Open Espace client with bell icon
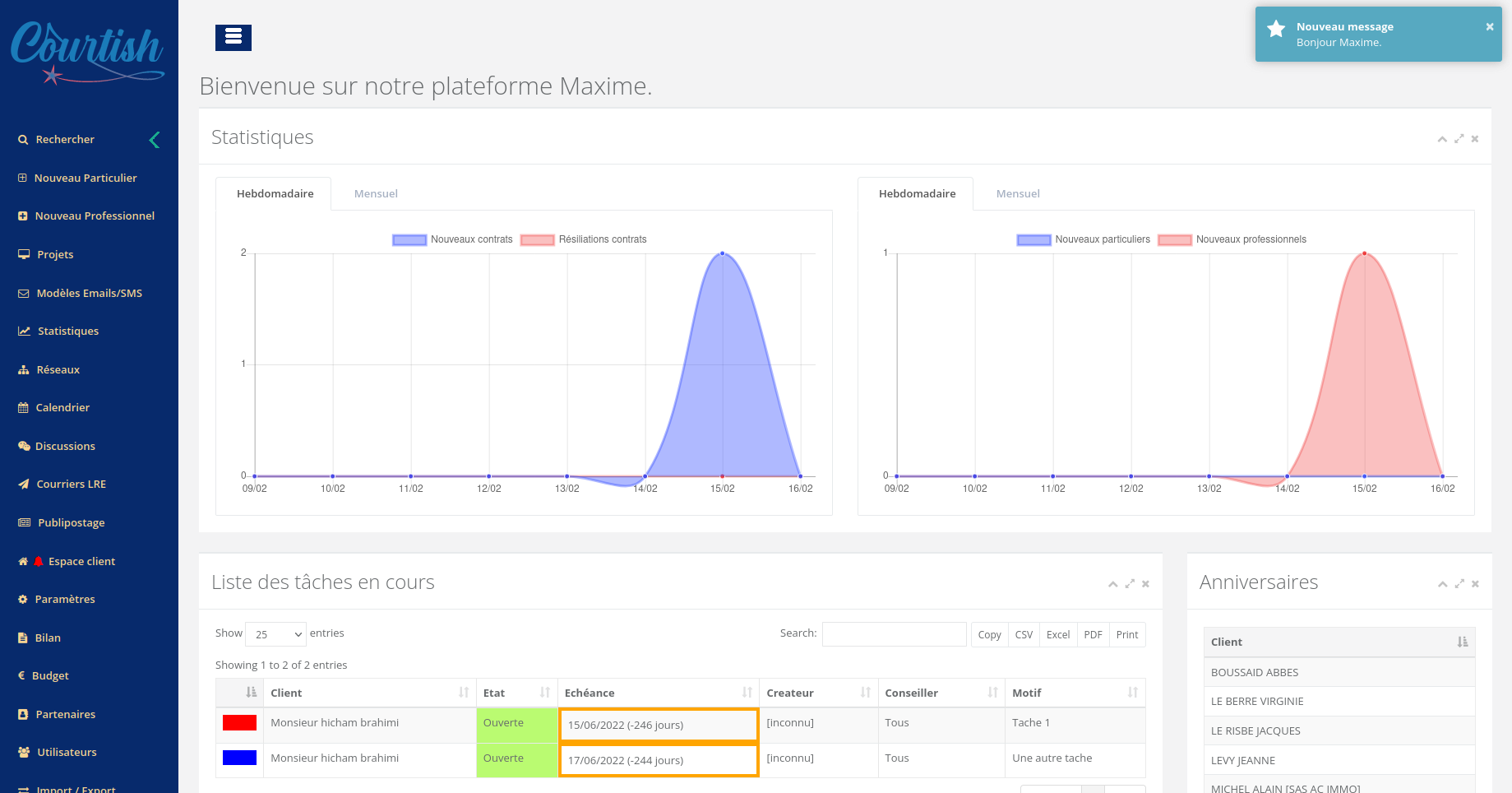Screen dimensions: 1512x793 click(81, 562)
